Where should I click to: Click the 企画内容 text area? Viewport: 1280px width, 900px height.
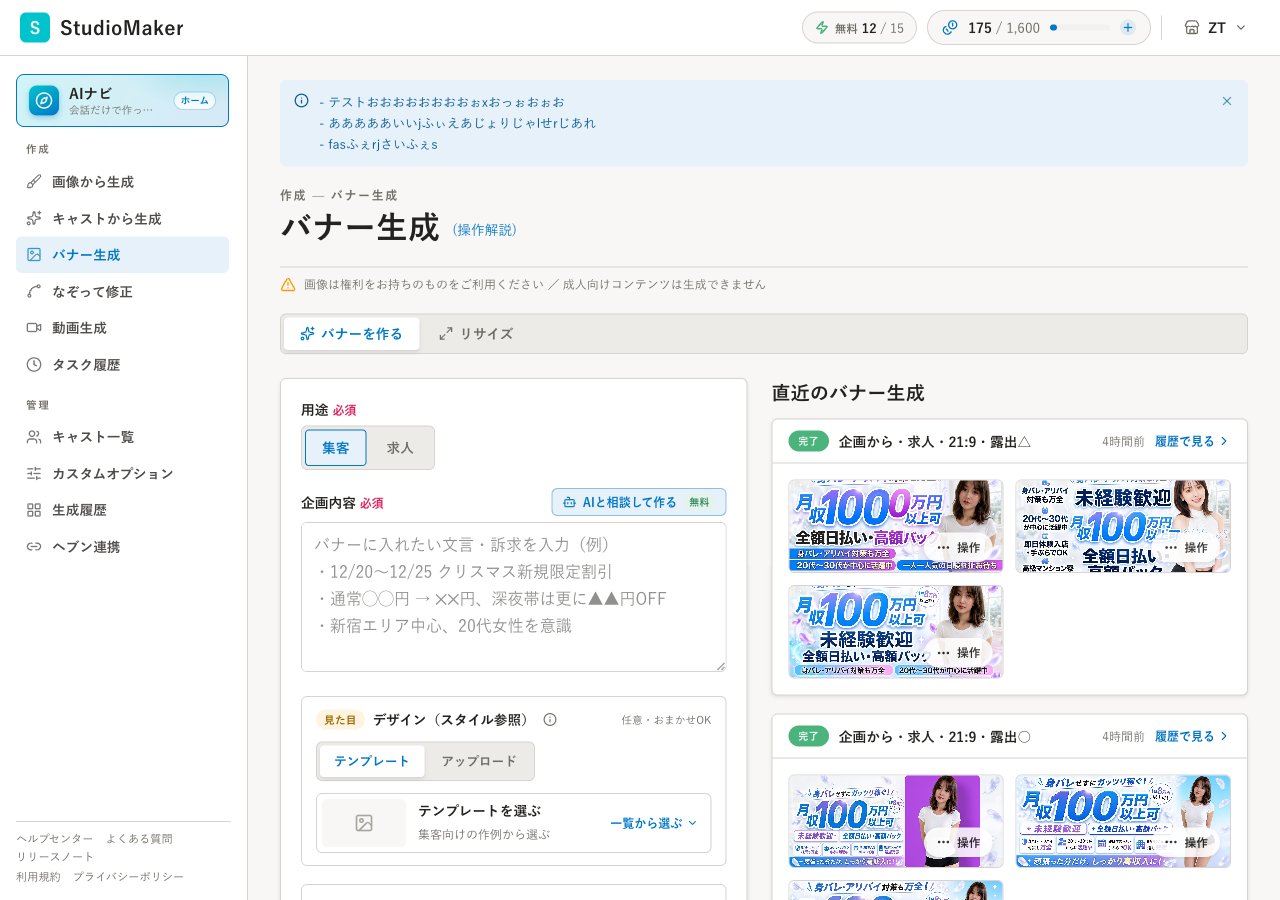[514, 597]
